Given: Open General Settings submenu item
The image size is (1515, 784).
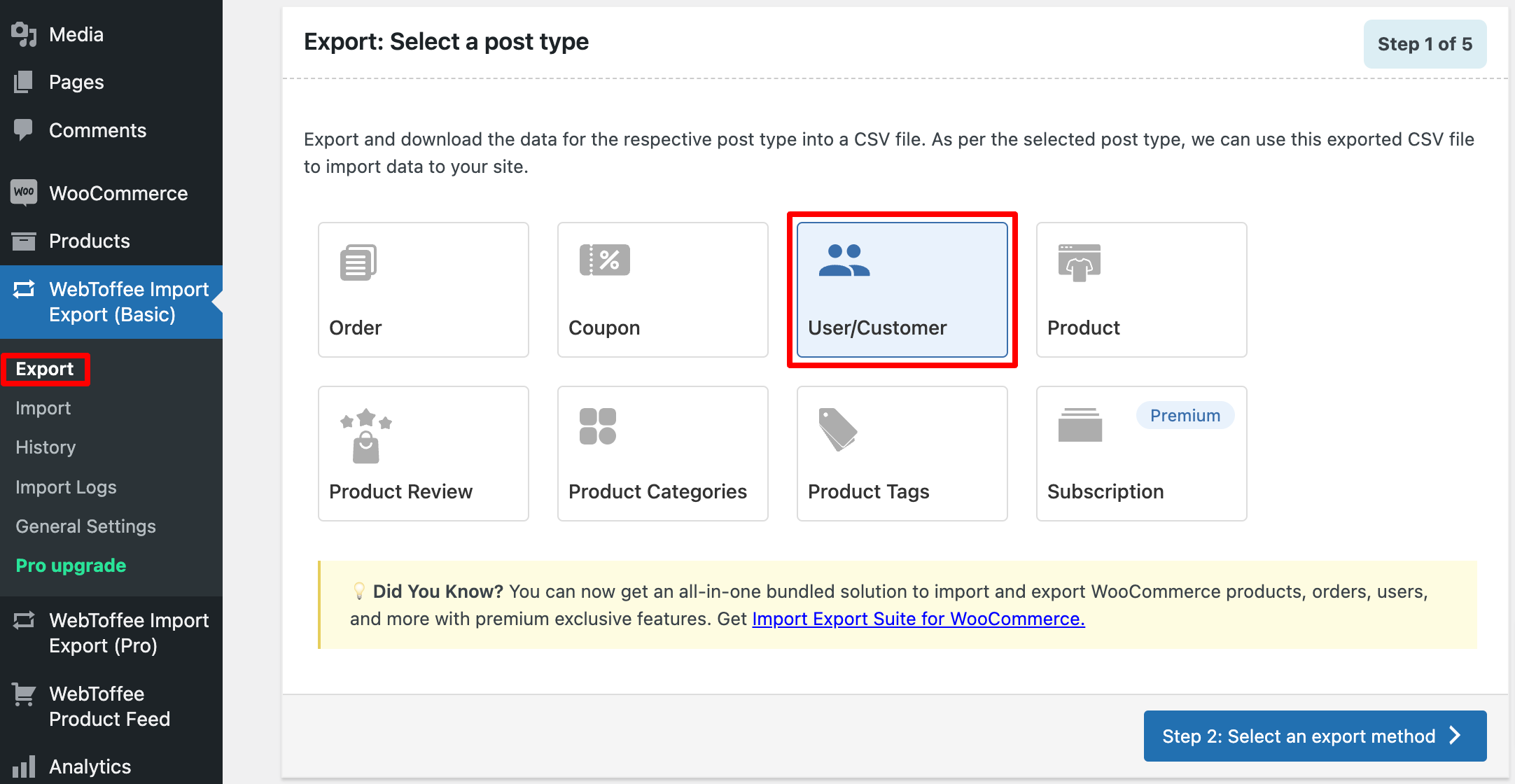Looking at the screenshot, I should [85, 526].
